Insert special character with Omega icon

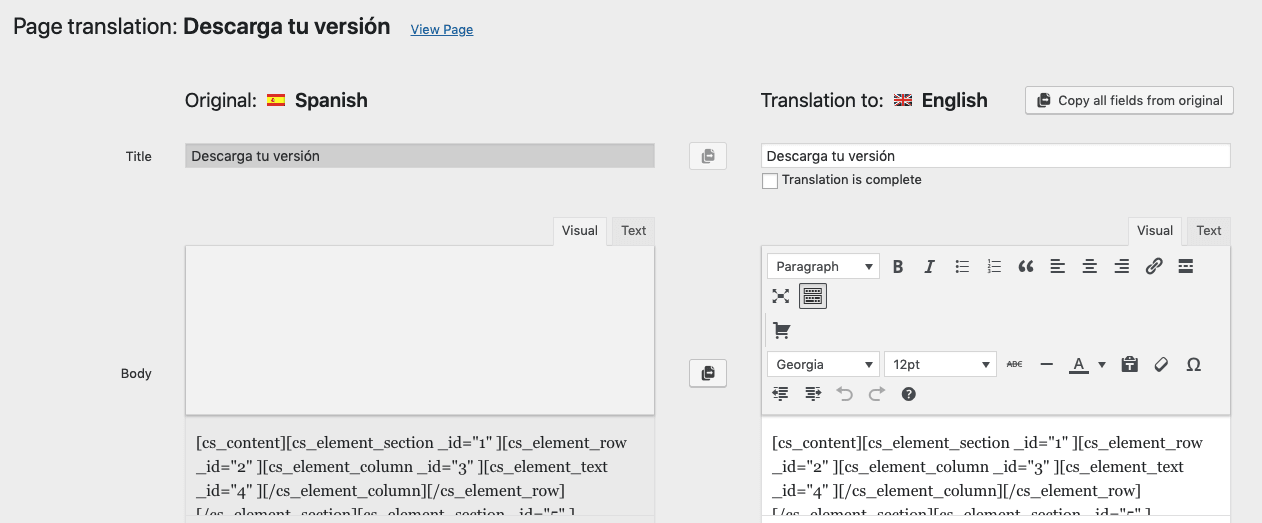pos(1193,364)
